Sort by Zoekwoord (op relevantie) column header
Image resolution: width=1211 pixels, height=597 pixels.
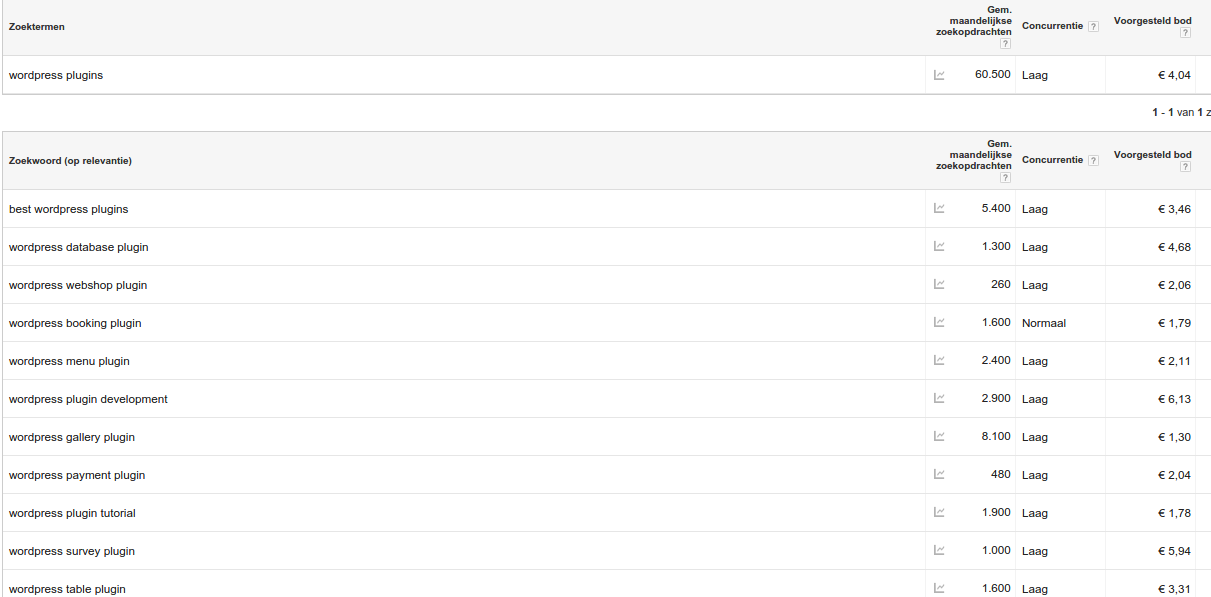click(71, 161)
